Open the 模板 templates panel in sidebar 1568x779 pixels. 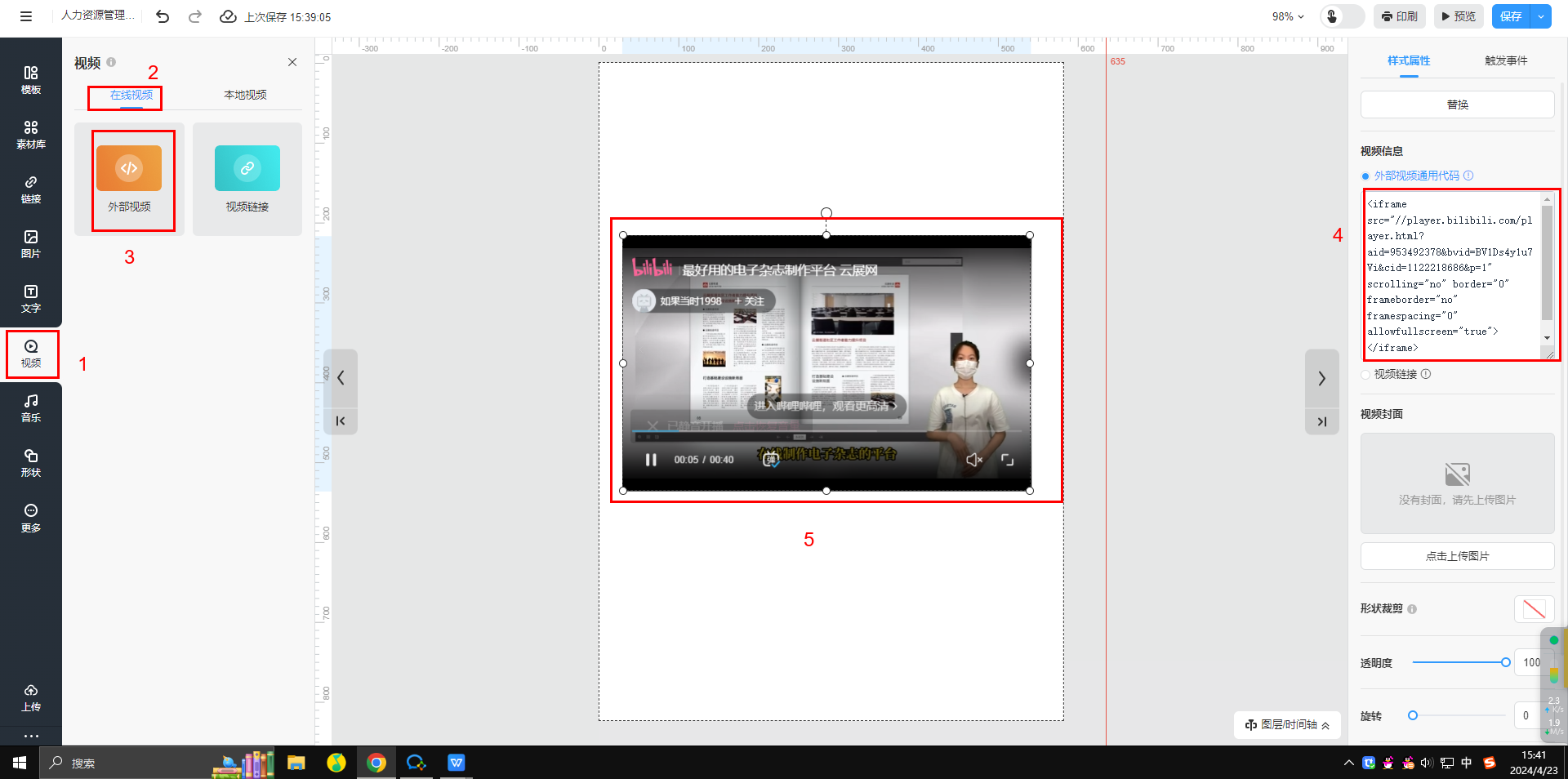(x=30, y=80)
